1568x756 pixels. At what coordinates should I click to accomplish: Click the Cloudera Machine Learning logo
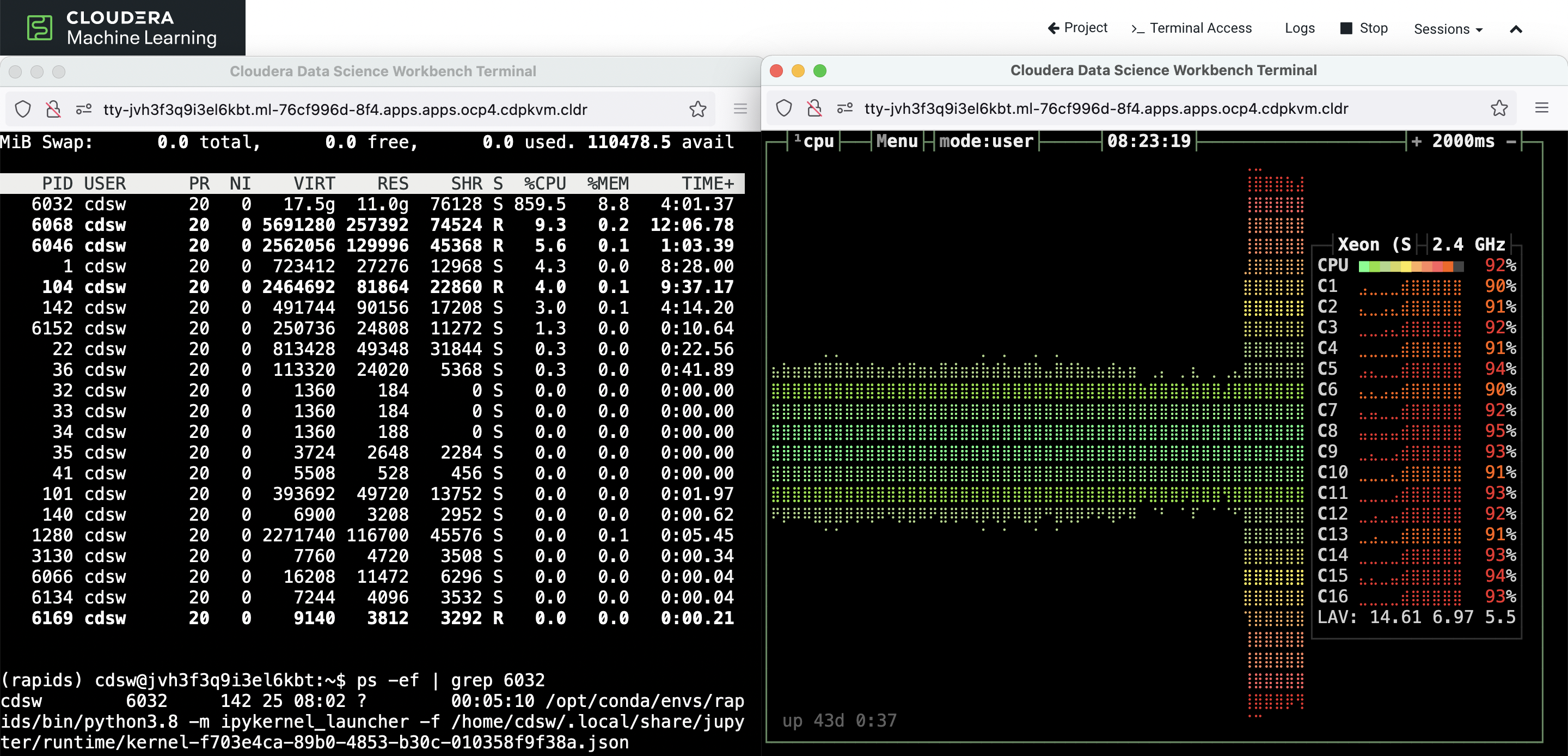coord(122,28)
